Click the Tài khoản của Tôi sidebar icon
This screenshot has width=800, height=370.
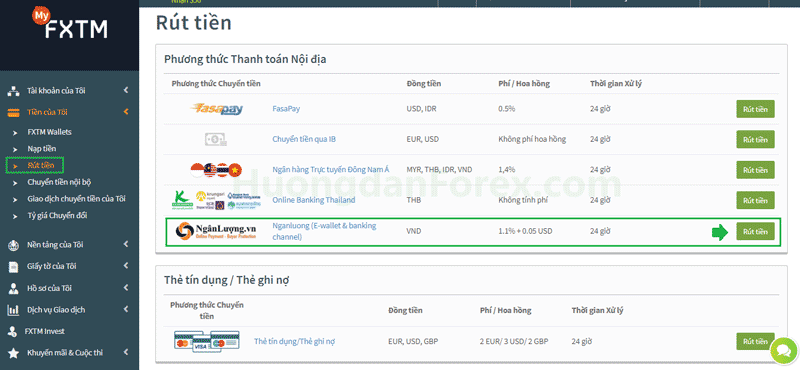tap(13, 91)
